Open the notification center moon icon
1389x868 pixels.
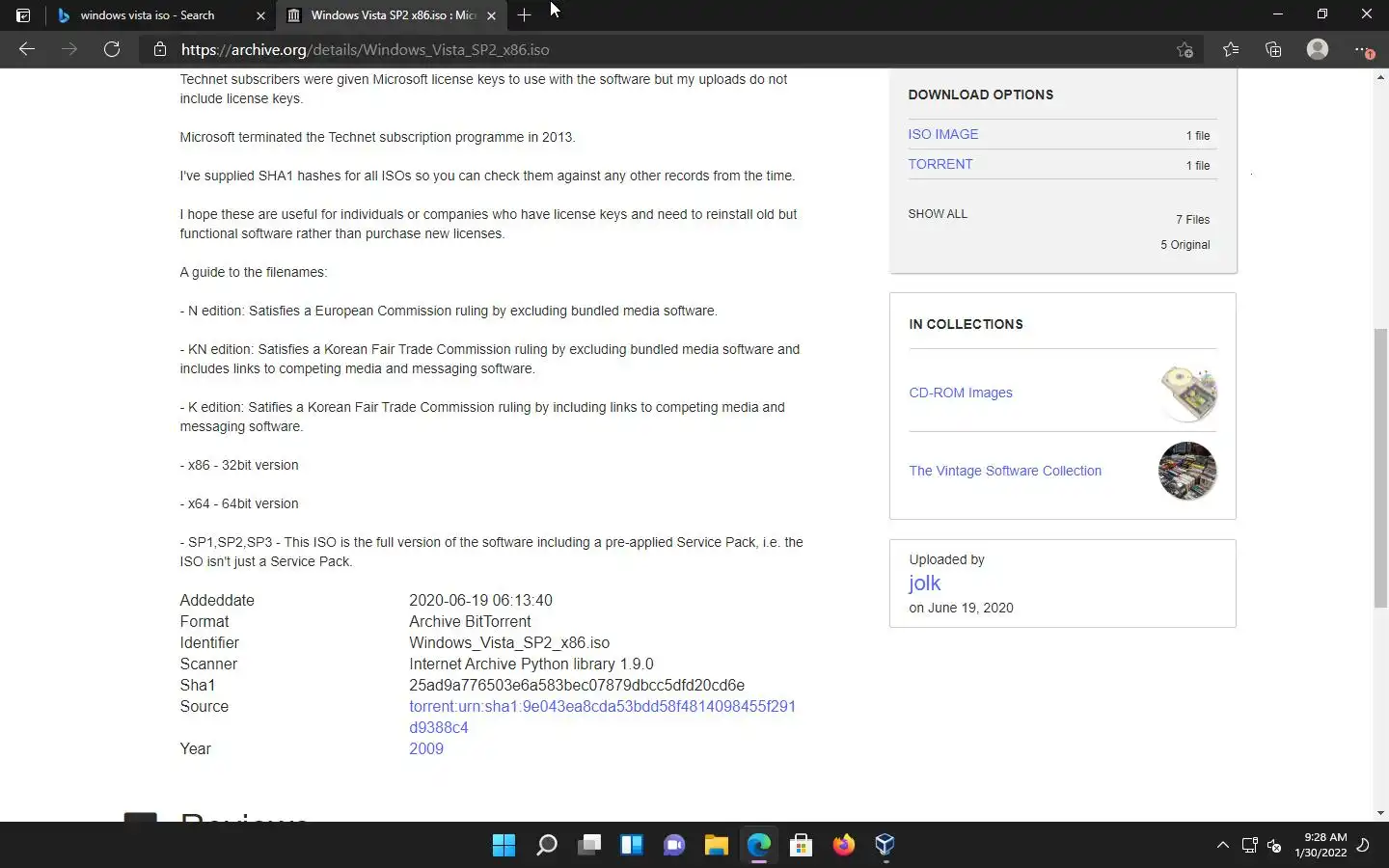click(1363, 846)
